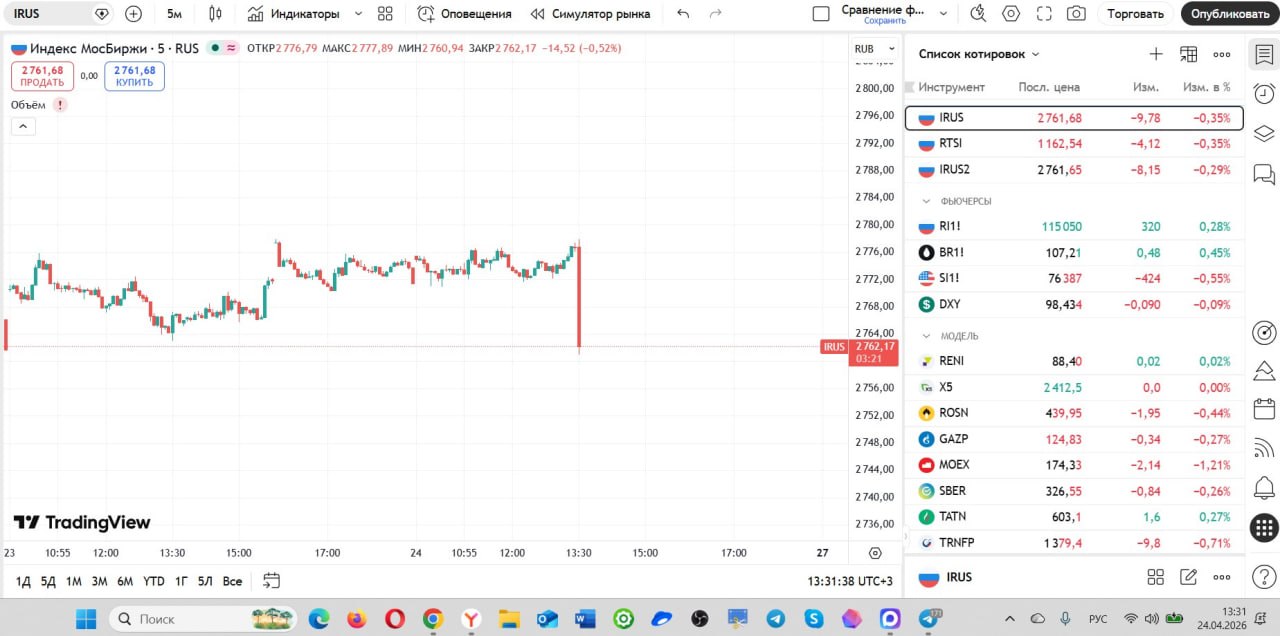Select DXY row in watchlist
The width and height of the screenshot is (1280, 636).
tap(1074, 304)
